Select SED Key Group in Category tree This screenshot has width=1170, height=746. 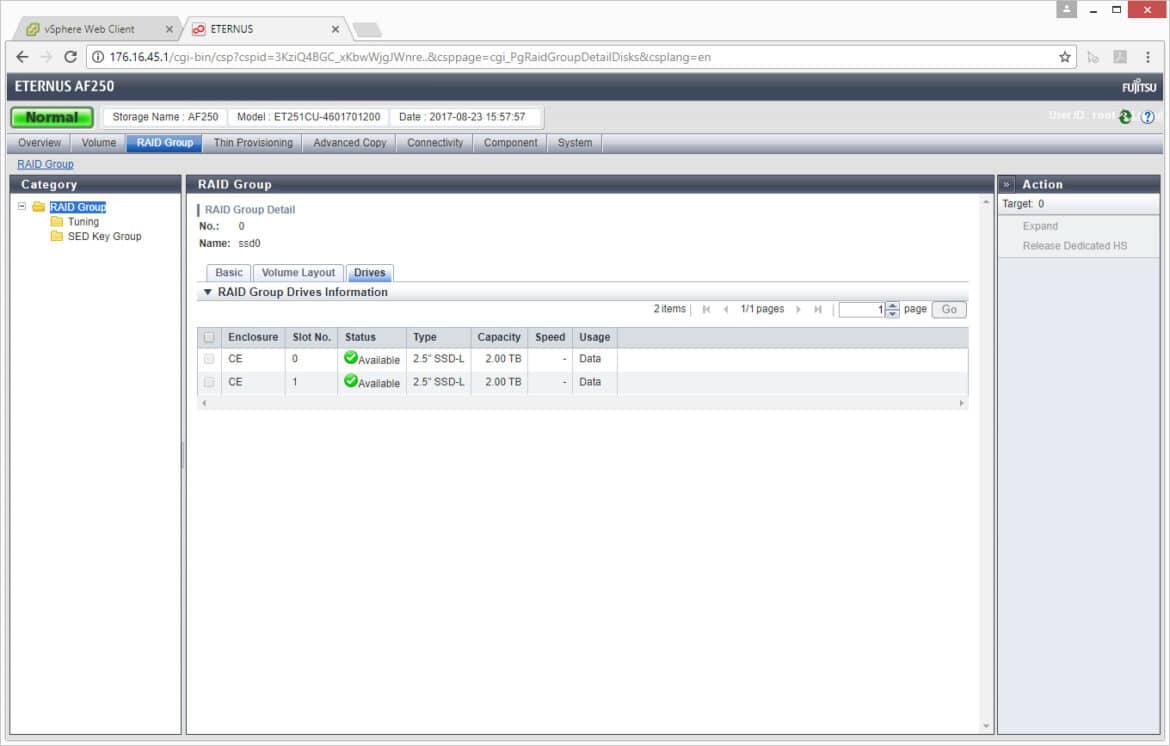104,236
